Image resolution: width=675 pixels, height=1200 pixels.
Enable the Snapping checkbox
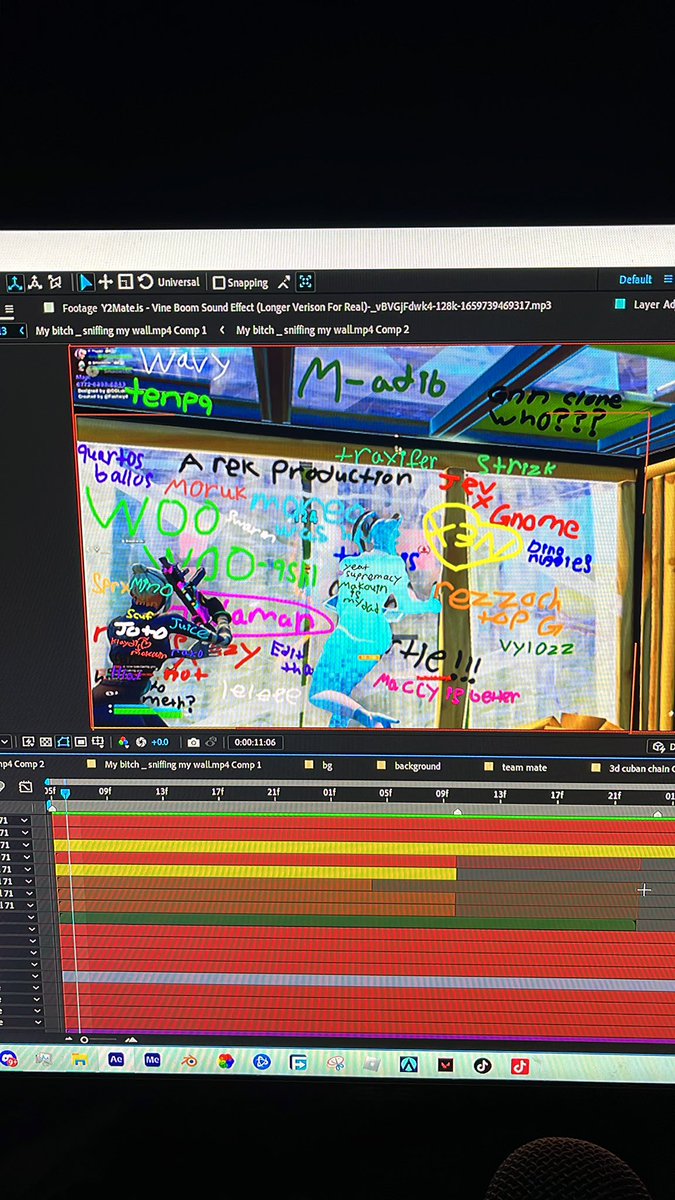(219, 283)
